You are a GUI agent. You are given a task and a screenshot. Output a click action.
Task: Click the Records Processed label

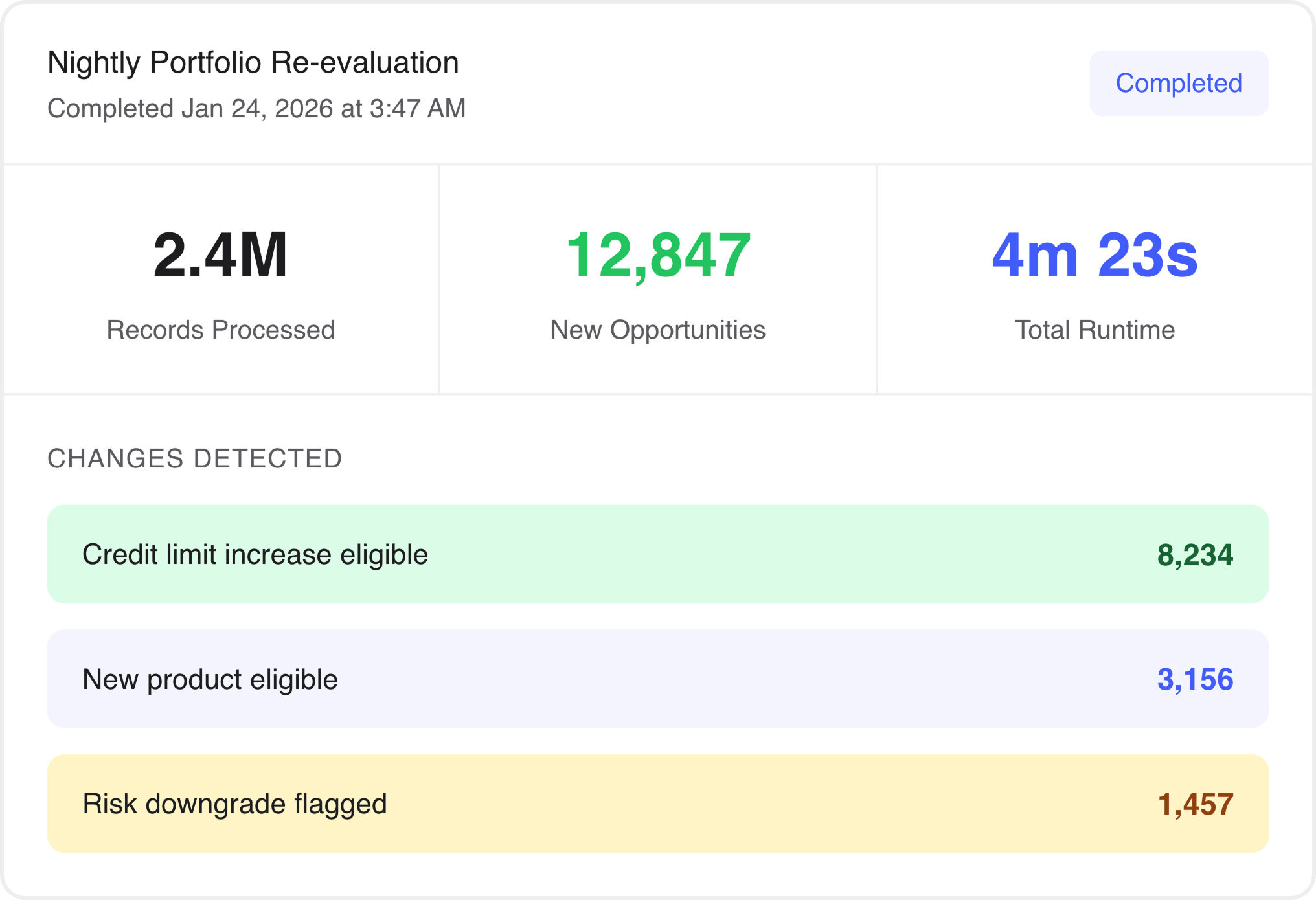(x=221, y=330)
